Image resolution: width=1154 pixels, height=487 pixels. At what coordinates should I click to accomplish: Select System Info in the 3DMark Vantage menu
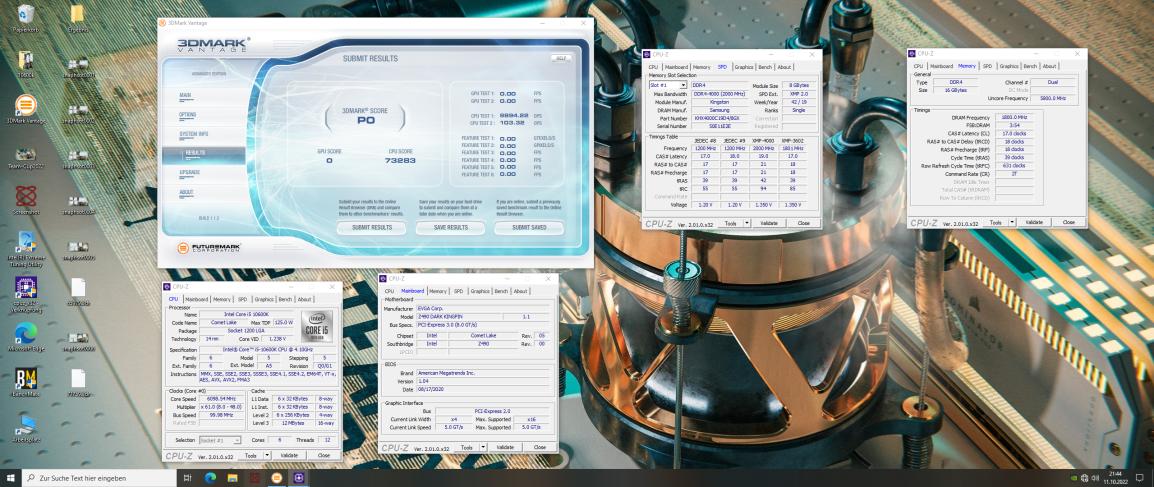coord(194,134)
